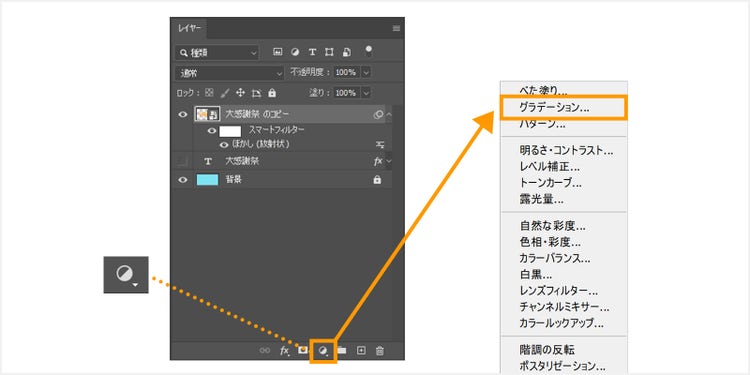Image resolution: width=750 pixels, height=375 pixels.
Task: Toggle visibility of ぼかし (放射状) filter
Action: pos(223,144)
